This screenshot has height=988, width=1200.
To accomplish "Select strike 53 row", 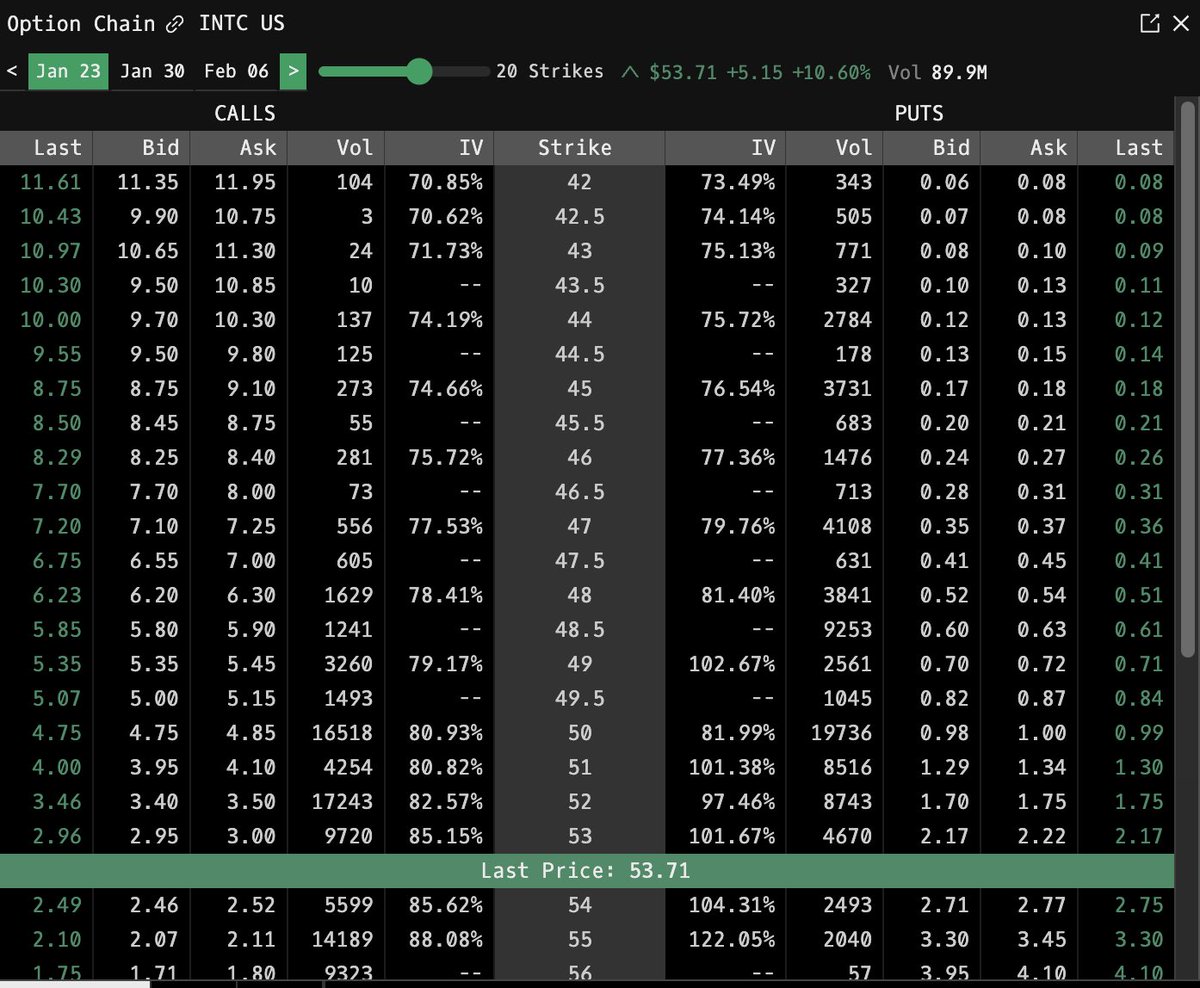I will pyautogui.click(x=587, y=836).
